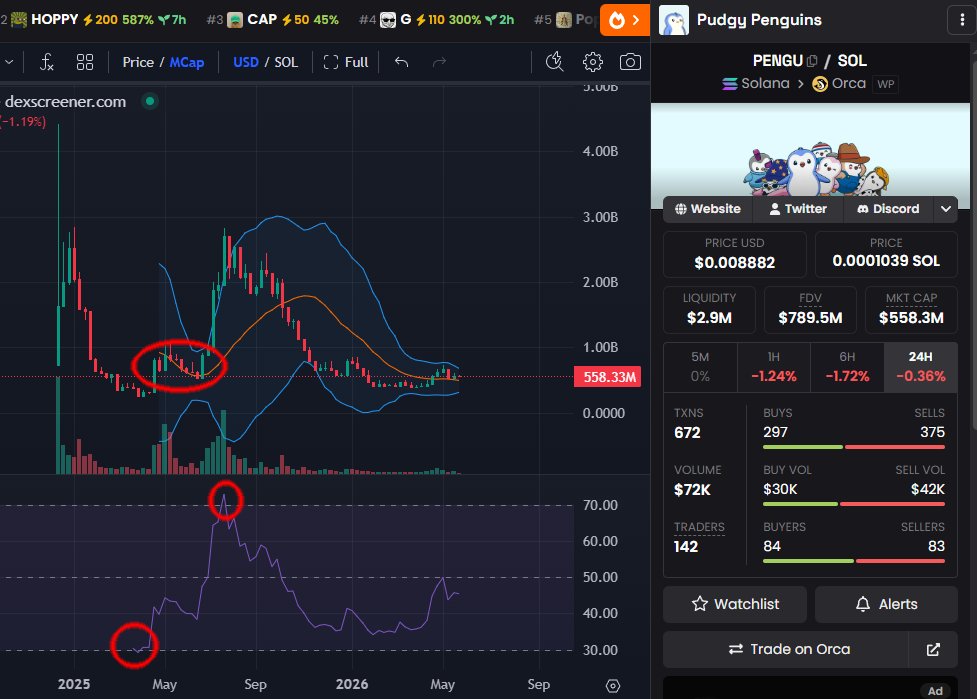Click the buy vol versus sell vol bar
Screen dimensions: 977x699
point(854,504)
